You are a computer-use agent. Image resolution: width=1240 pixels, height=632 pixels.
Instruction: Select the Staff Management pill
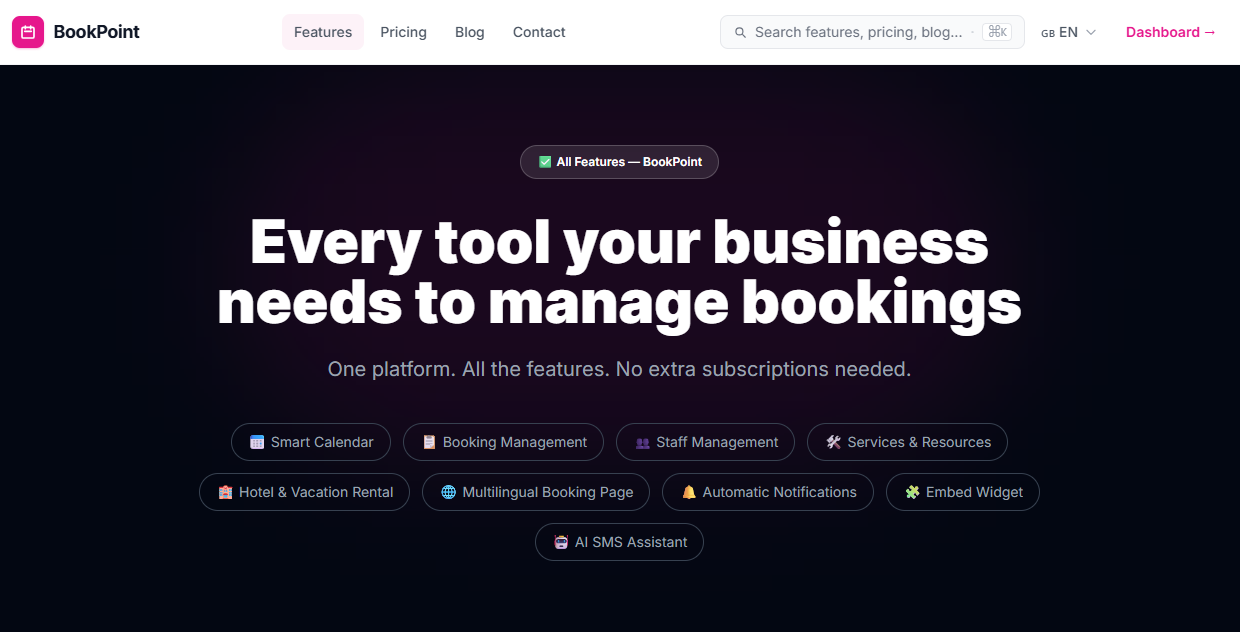coord(705,442)
